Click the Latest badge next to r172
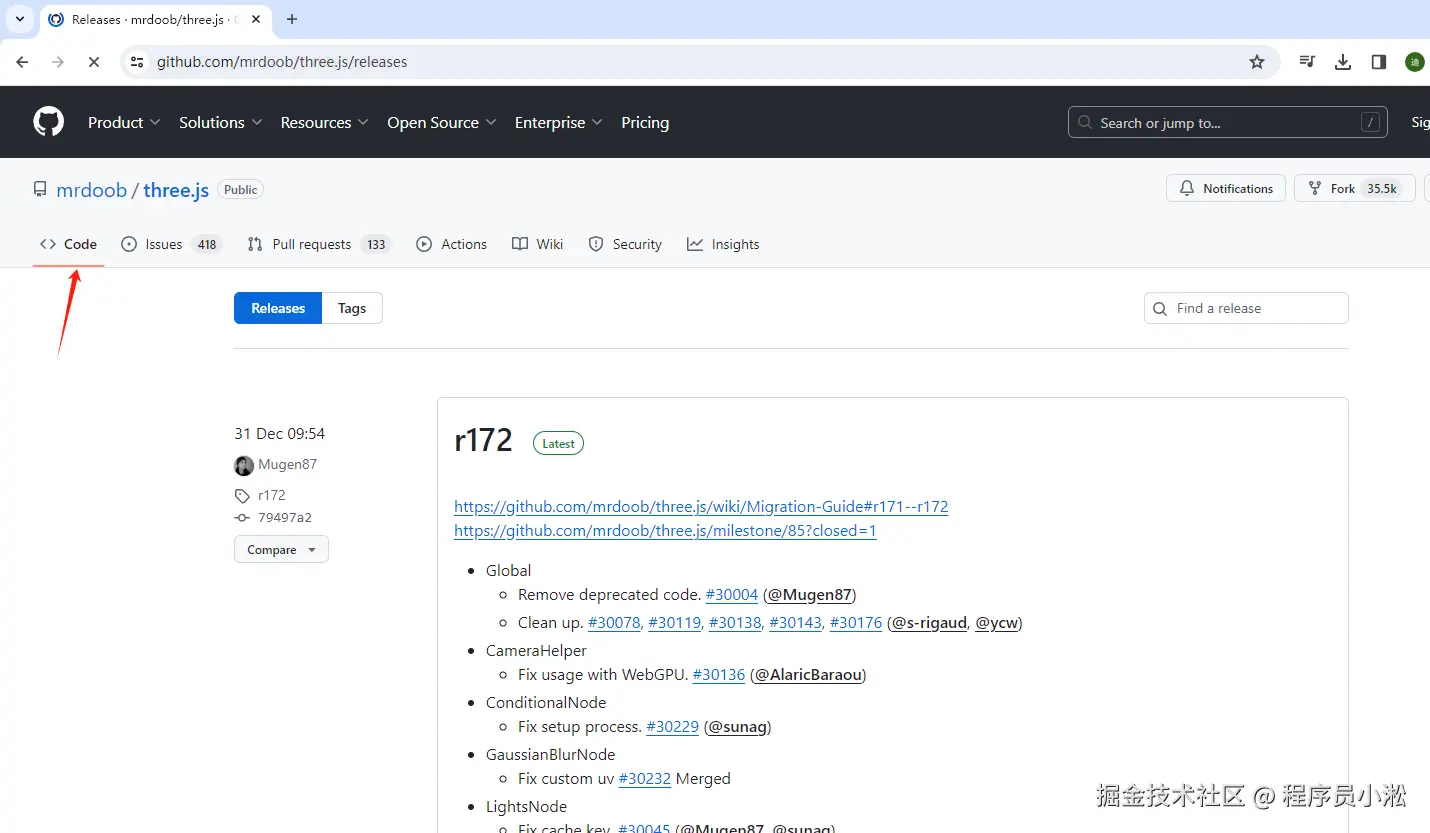The width and height of the screenshot is (1430, 833). click(558, 443)
